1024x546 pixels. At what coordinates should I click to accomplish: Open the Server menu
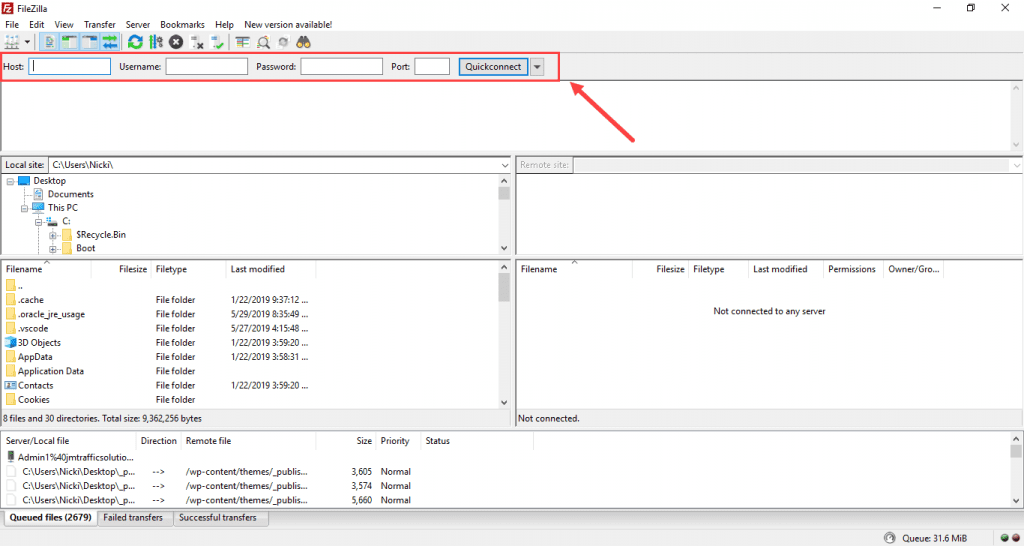tap(138, 24)
